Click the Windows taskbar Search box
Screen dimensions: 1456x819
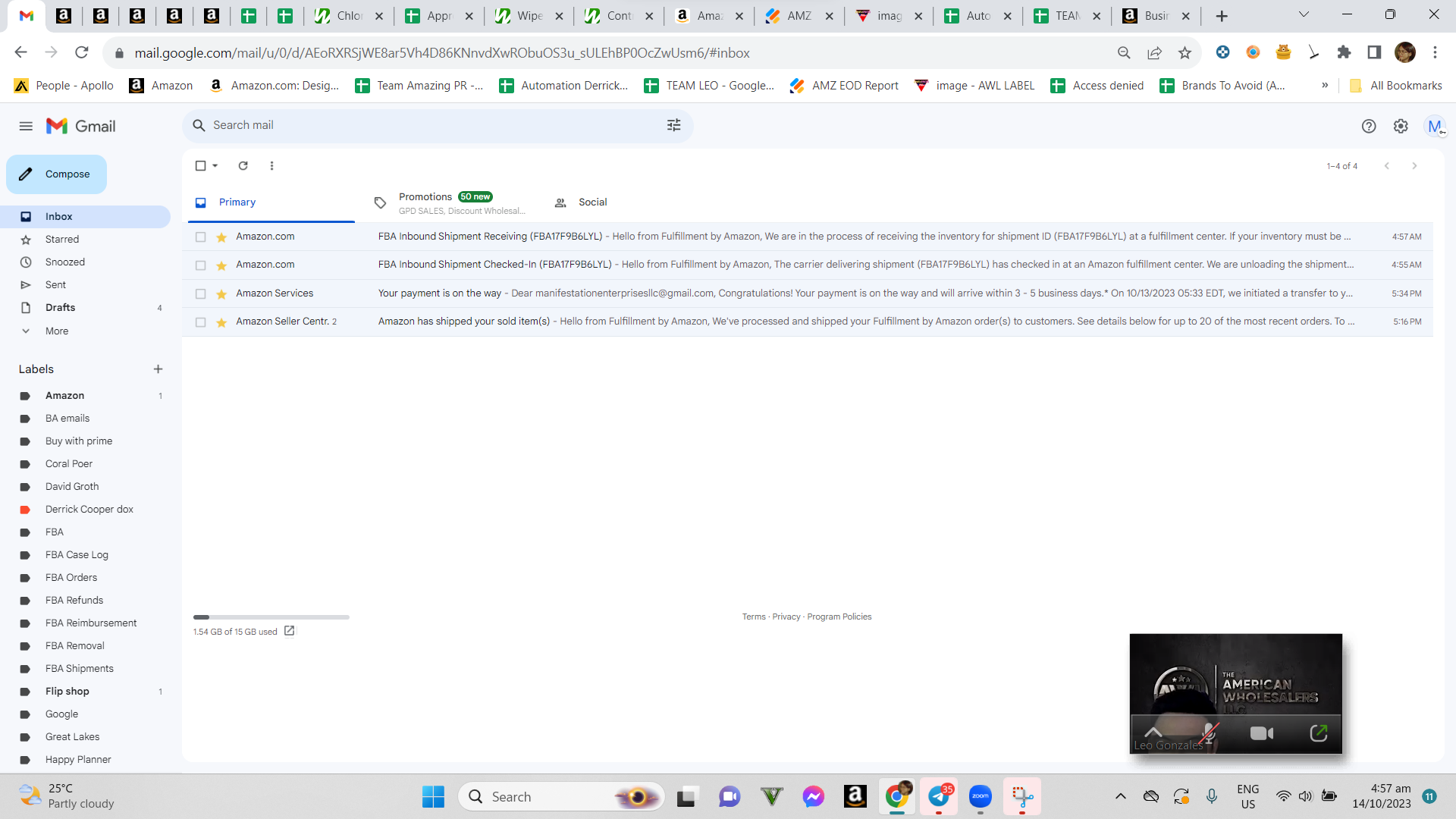560,797
